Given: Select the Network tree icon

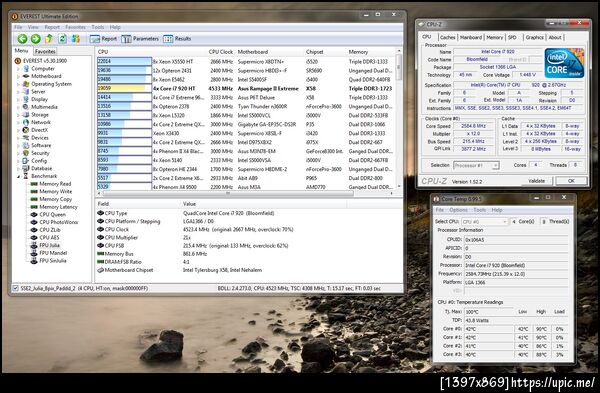Looking at the screenshot, I should point(26,122).
